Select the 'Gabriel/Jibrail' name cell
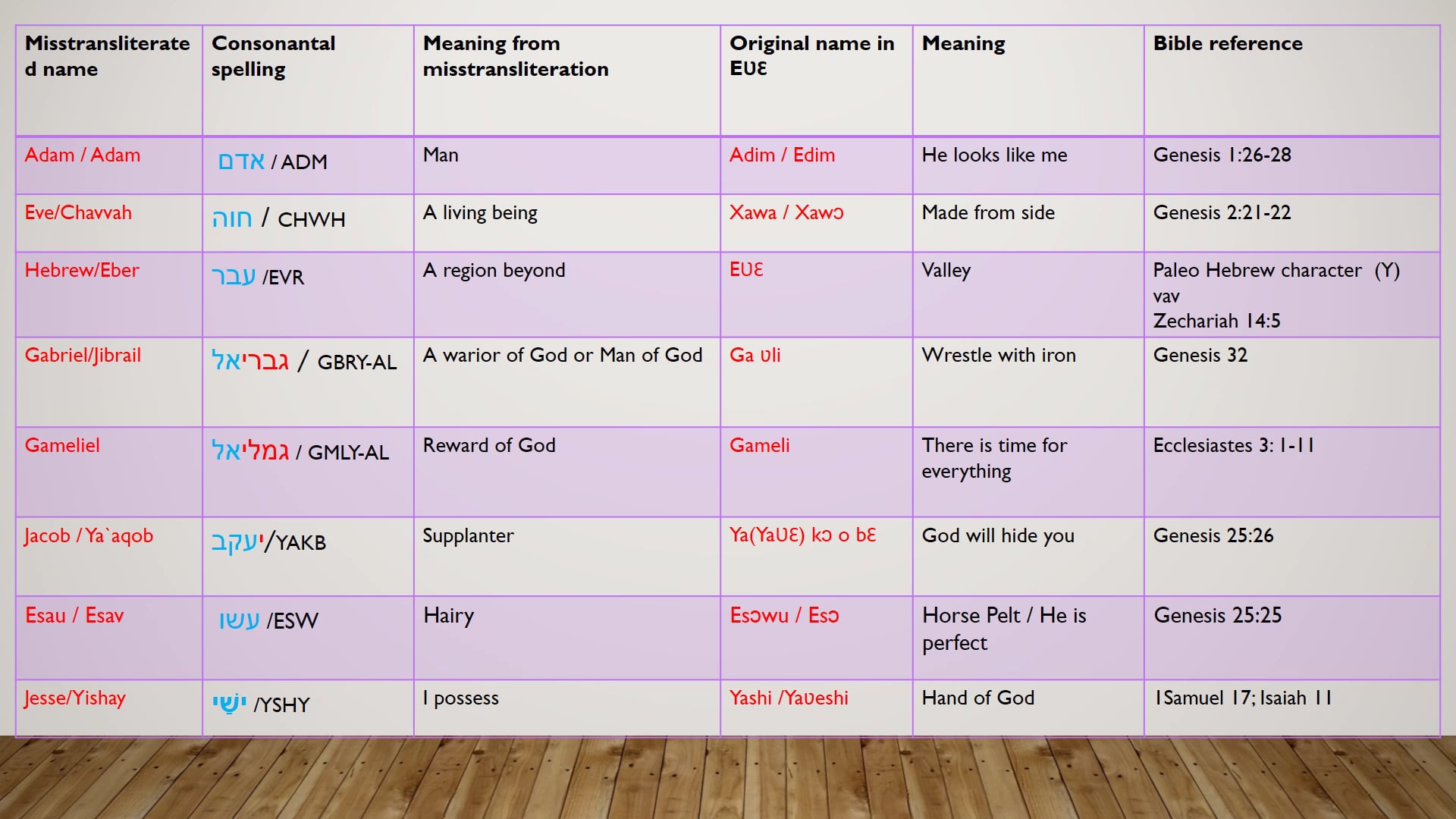The height and width of the screenshot is (819, 1456). coord(83,356)
